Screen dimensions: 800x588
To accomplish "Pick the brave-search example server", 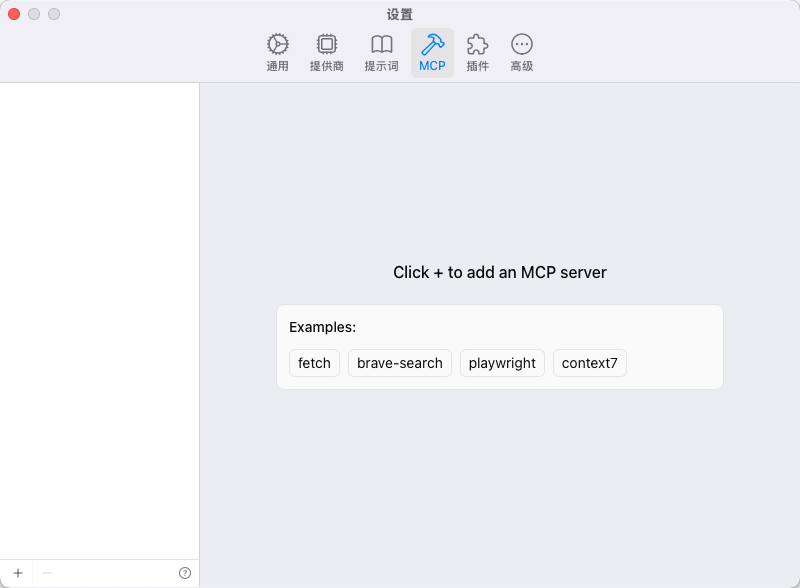I will pyautogui.click(x=400, y=363).
